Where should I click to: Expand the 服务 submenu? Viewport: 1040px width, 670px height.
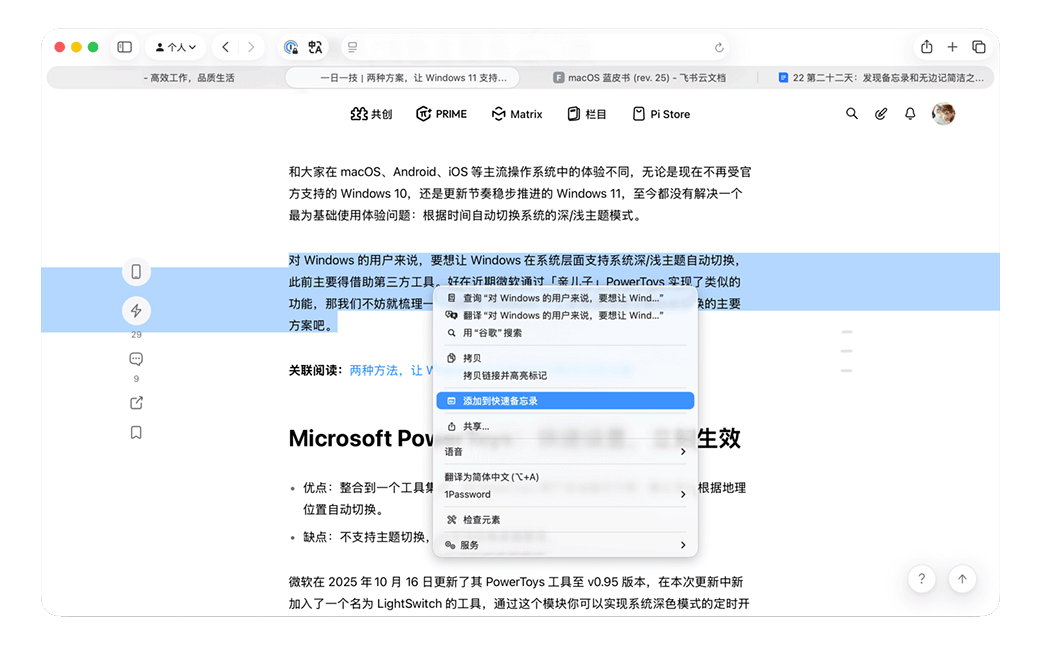[x=565, y=545]
